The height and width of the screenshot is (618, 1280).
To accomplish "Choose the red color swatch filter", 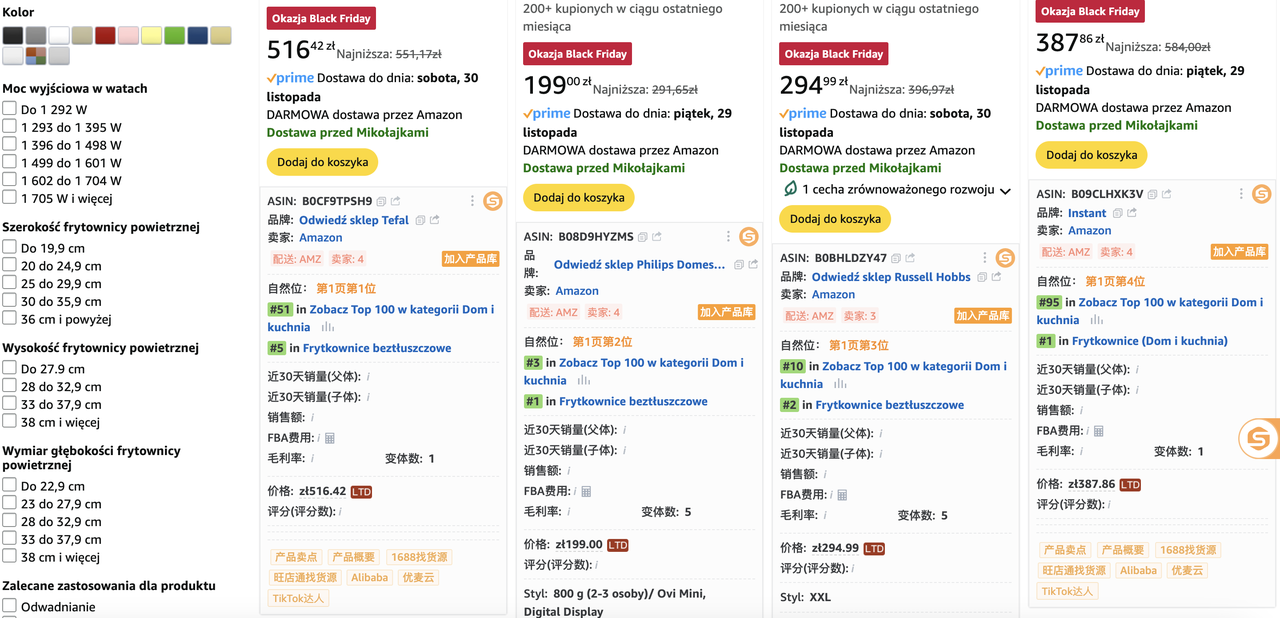I will click(x=105, y=35).
